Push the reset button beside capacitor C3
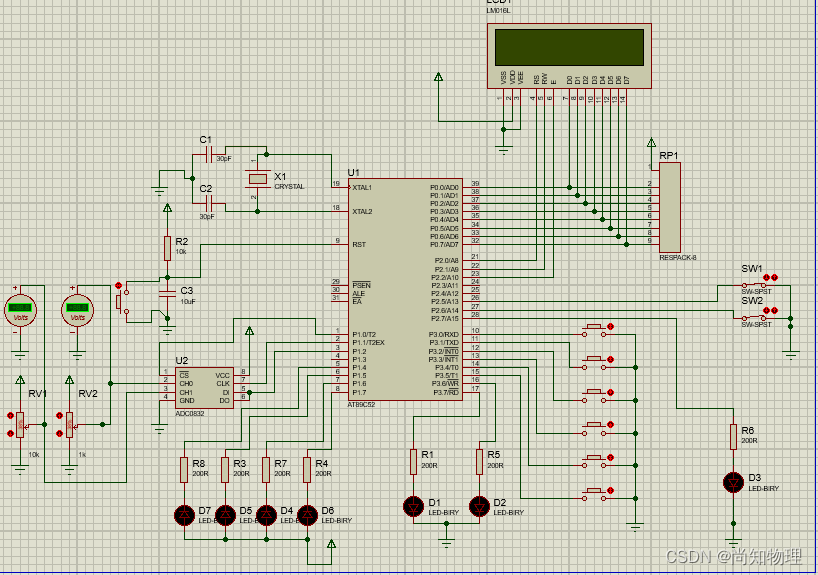The image size is (818, 575). (x=121, y=302)
